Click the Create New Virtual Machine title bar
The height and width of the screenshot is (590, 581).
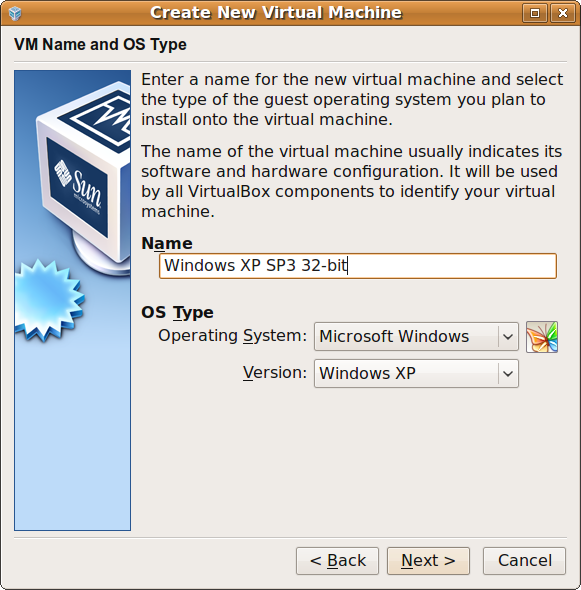tap(276, 13)
